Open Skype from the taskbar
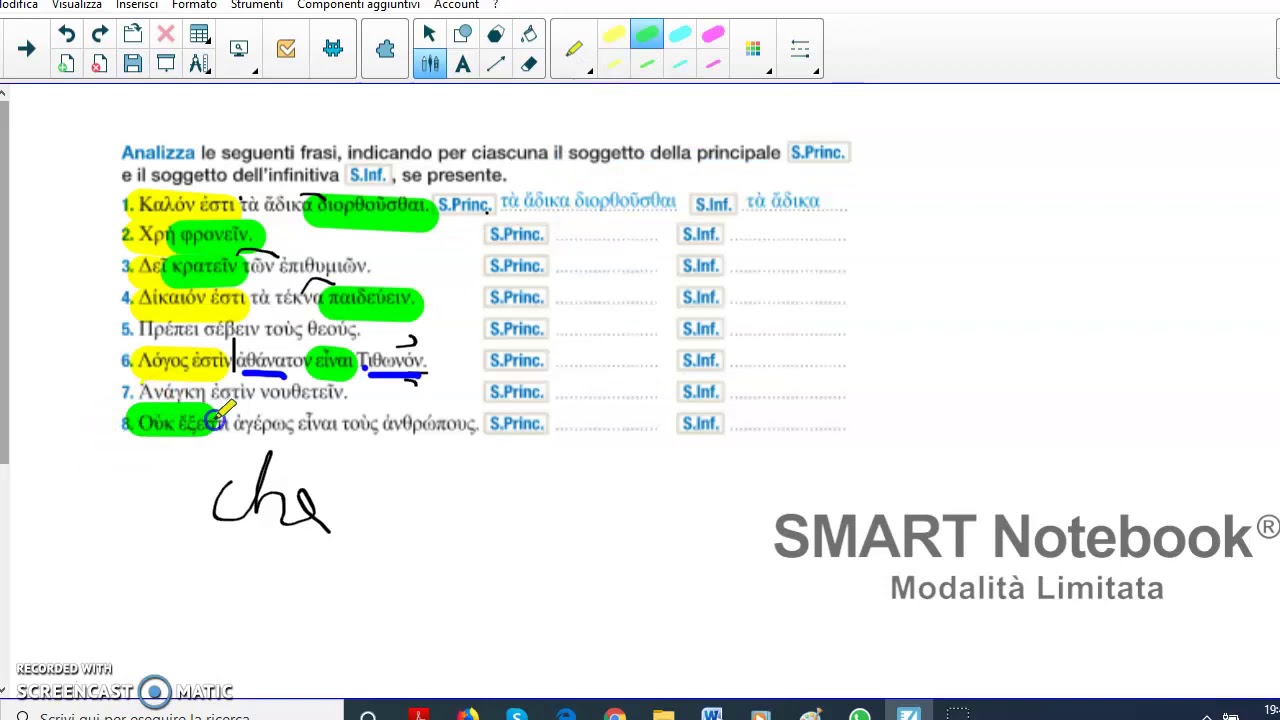Image resolution: width=1280 pixels, height=720 pixels. (516, 715)
